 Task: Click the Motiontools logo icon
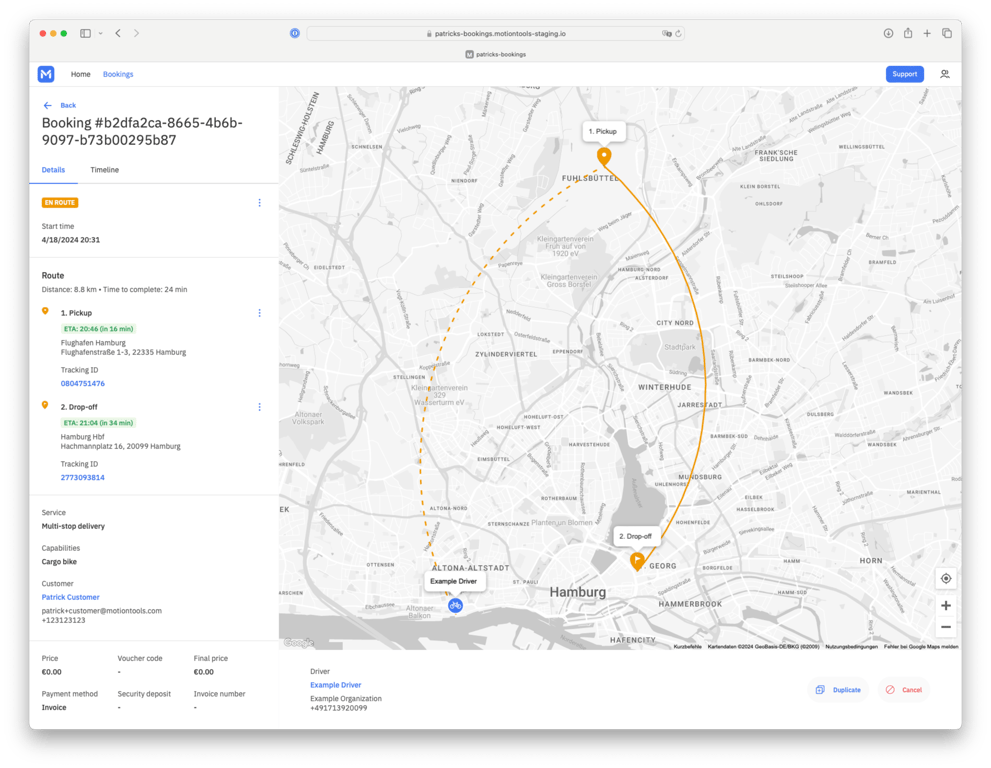coord(46,74)
